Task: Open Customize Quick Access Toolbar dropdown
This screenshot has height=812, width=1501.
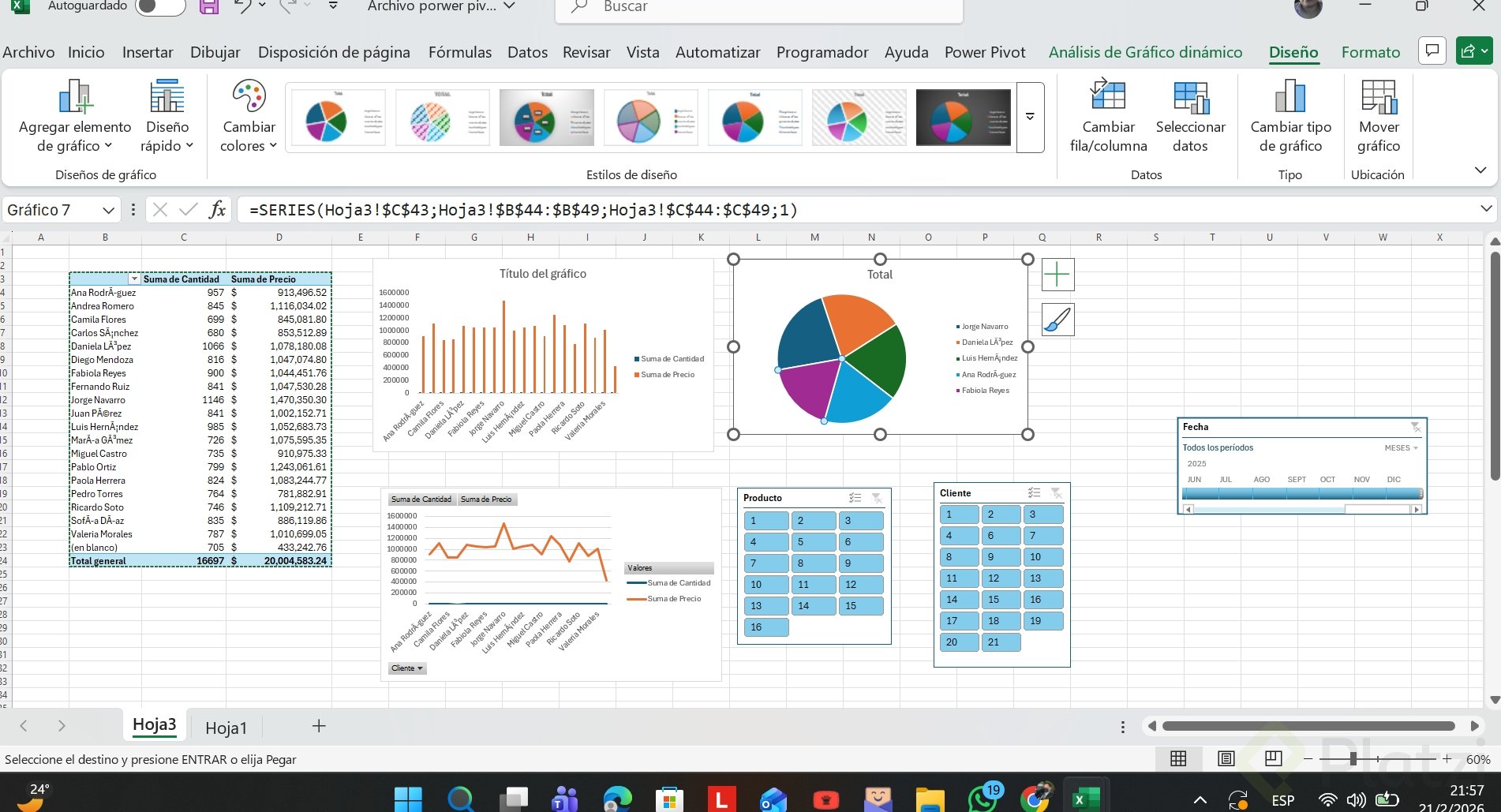Action: [333, 6]
